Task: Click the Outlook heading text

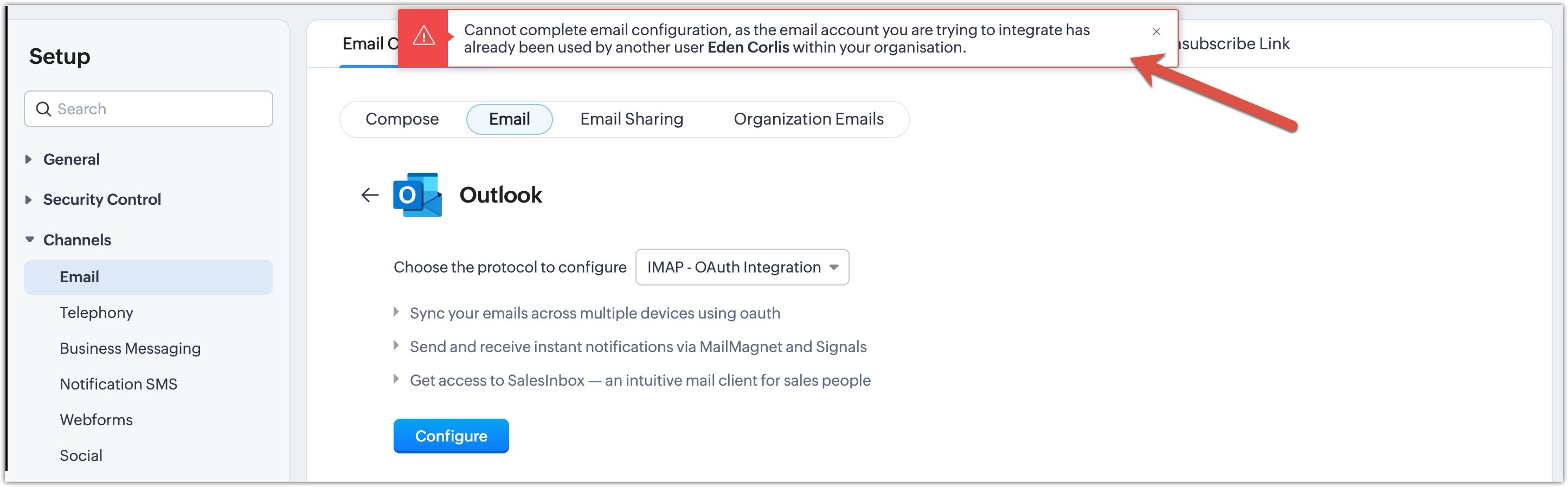Action: (500, 195)
